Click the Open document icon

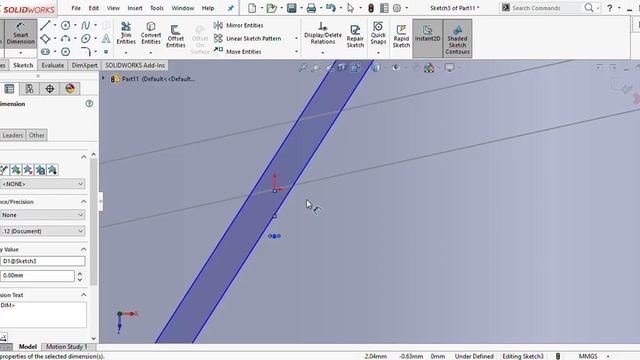click(x=271, y=8)
